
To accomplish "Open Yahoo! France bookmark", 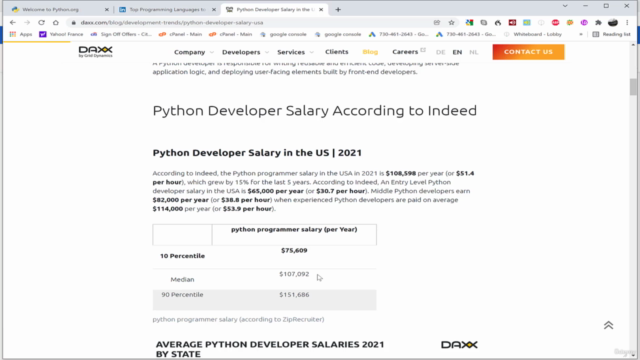I will click(x=61, y=34).
